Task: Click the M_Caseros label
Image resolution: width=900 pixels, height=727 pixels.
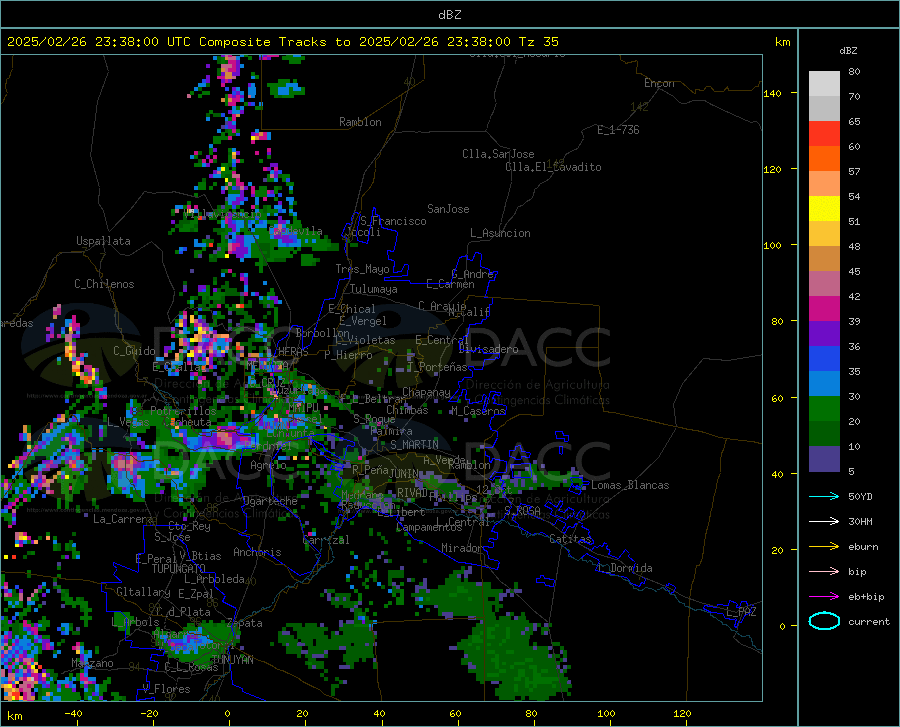Action: 478,411
